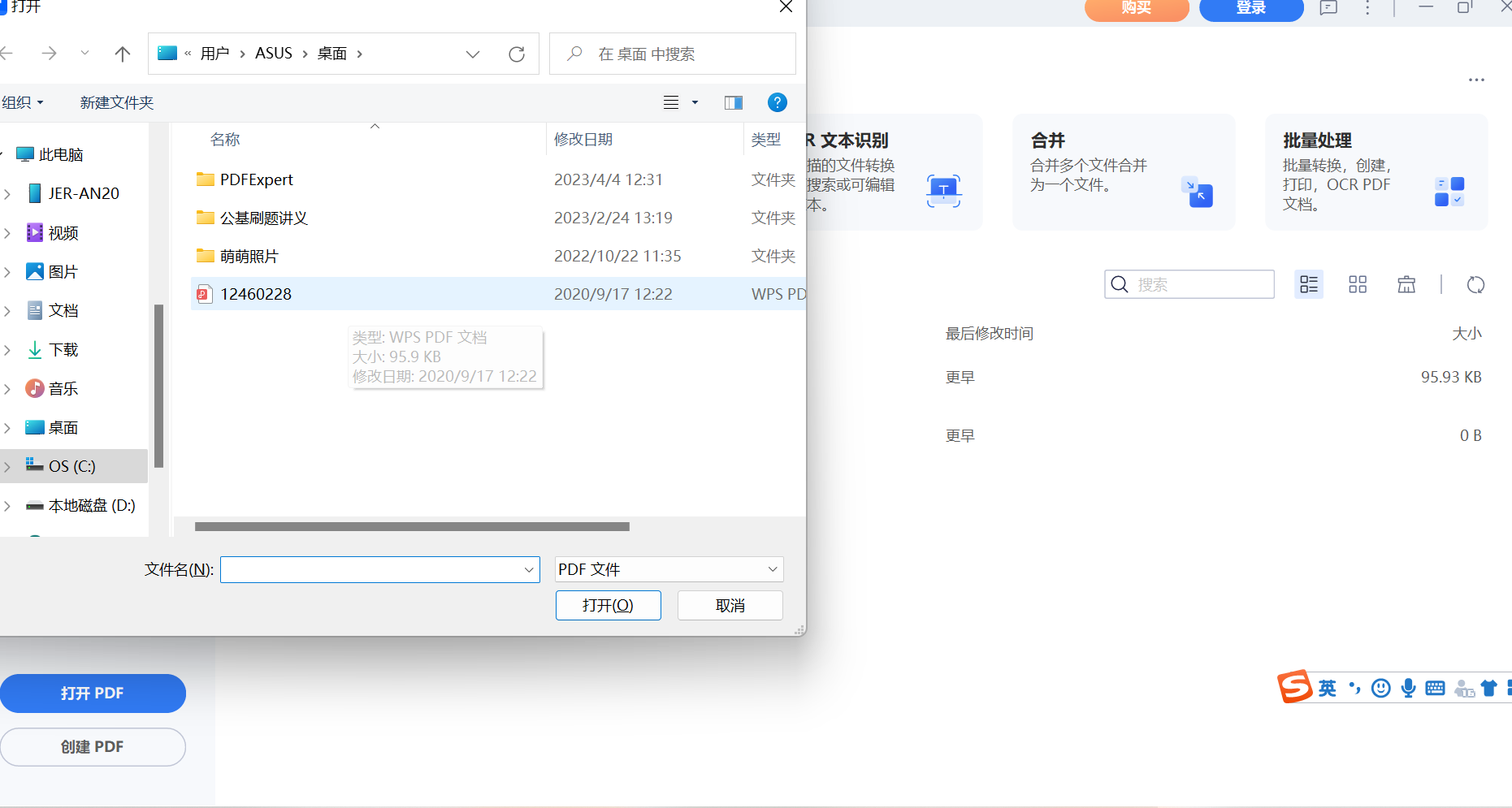This screenshot has height=808, width=1512.
Task: Keep list view enabled for recent files
Action: (x=1308, y=284)
